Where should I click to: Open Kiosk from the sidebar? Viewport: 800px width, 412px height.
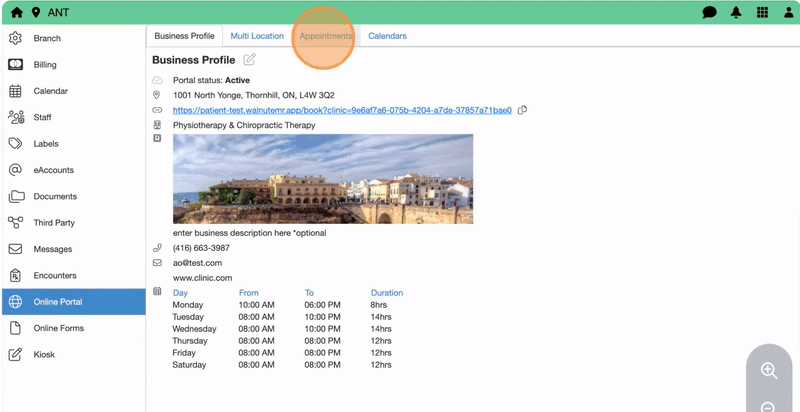click(x=44, y=355)
